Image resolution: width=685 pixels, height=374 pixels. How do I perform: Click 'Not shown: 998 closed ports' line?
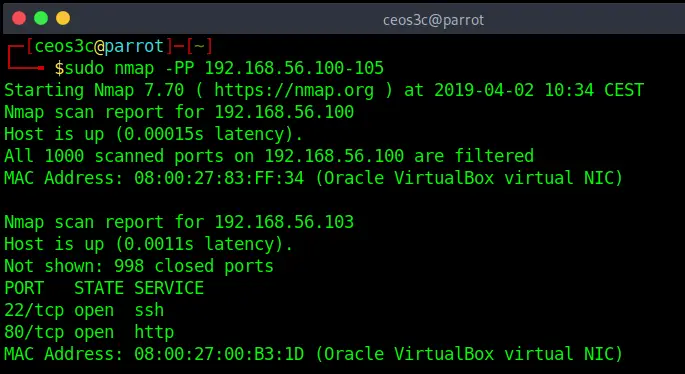click(139, 266)
